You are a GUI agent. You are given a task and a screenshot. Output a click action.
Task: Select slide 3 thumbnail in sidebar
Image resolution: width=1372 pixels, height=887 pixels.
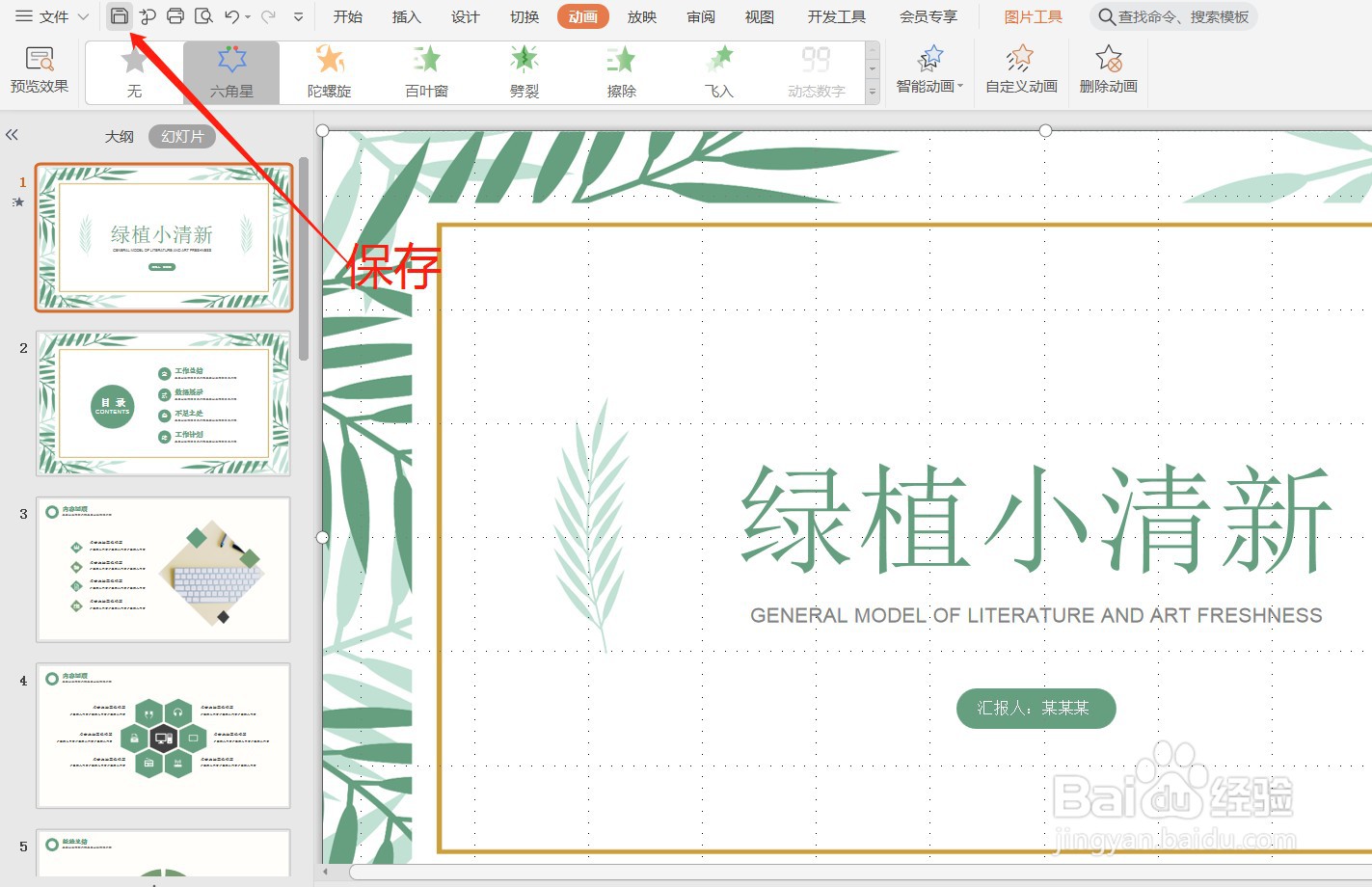(x=162, y=569)
